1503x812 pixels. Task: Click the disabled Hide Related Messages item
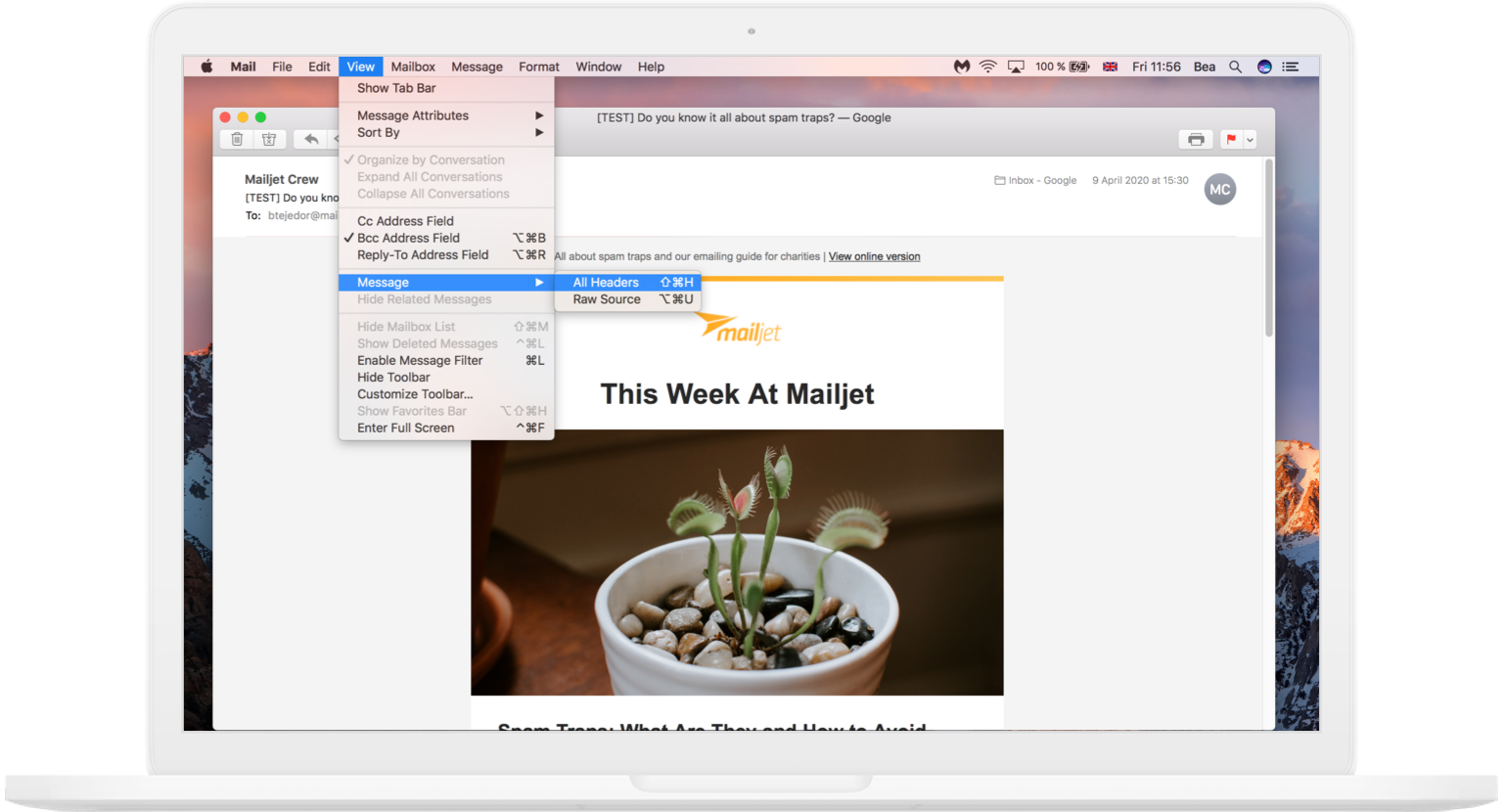(446, 299)
